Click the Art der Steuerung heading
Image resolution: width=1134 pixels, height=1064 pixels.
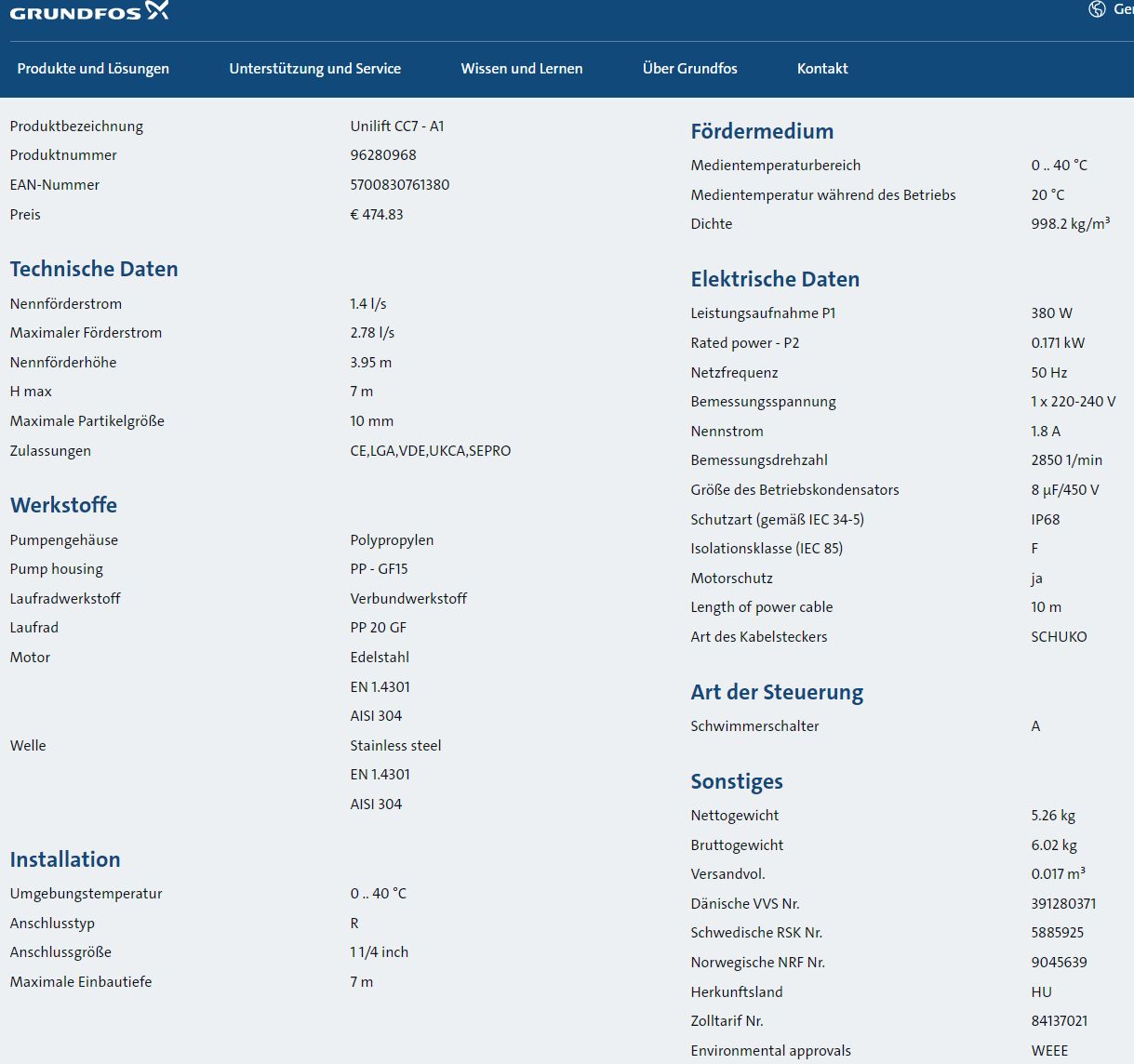coord(777,692)
